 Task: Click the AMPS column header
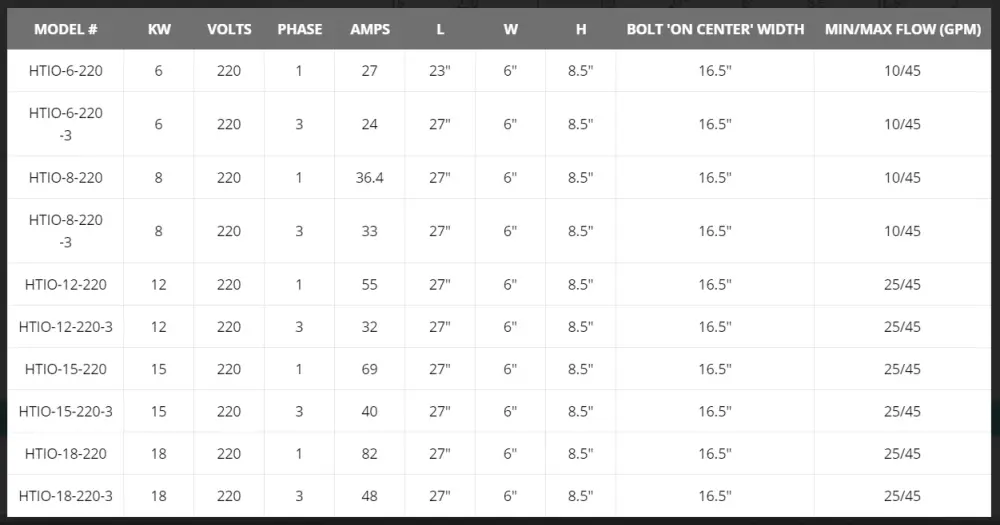click(x=370, y=29)
